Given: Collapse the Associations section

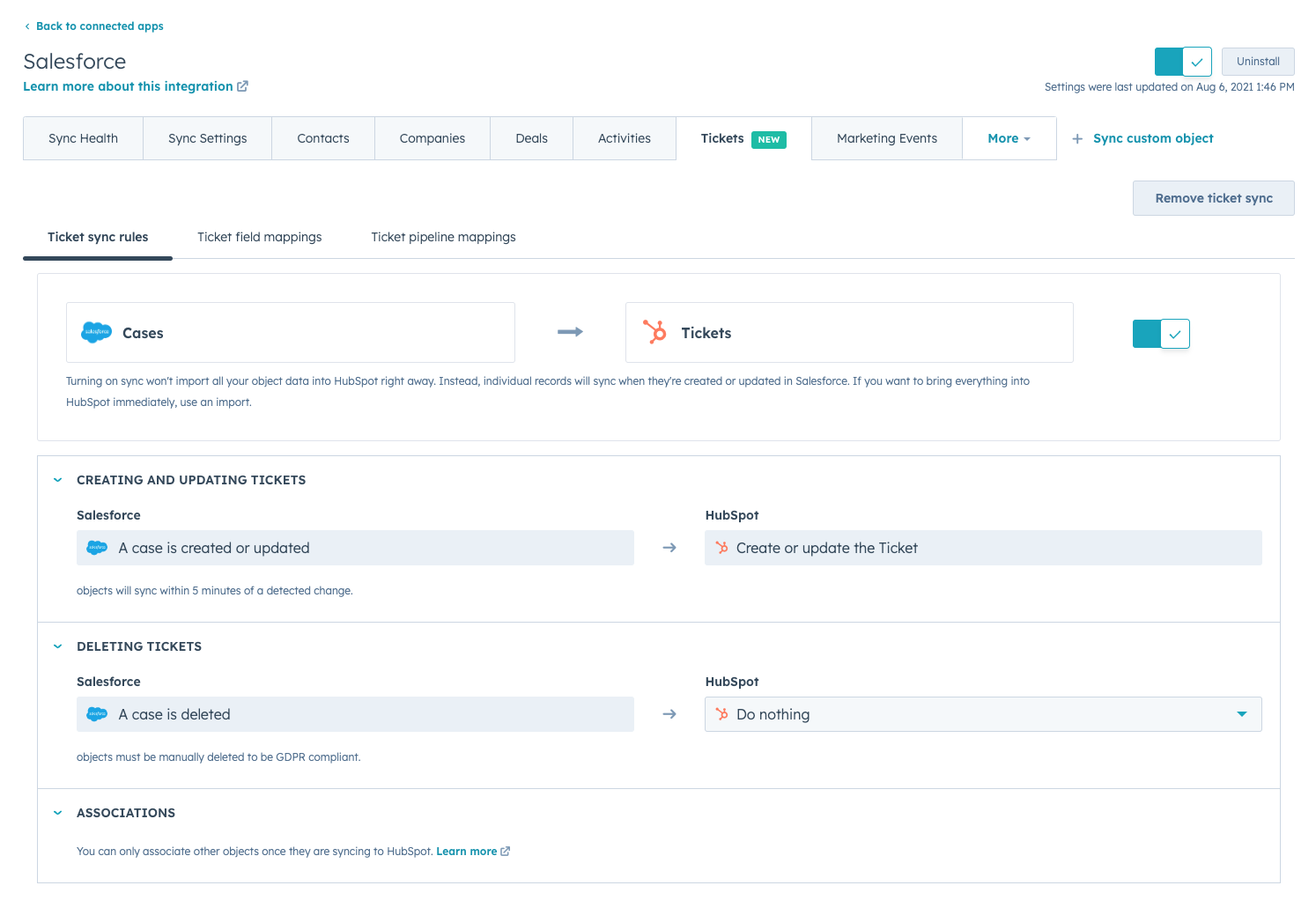Looking at the screenshot, I should [x=58, y=813].
